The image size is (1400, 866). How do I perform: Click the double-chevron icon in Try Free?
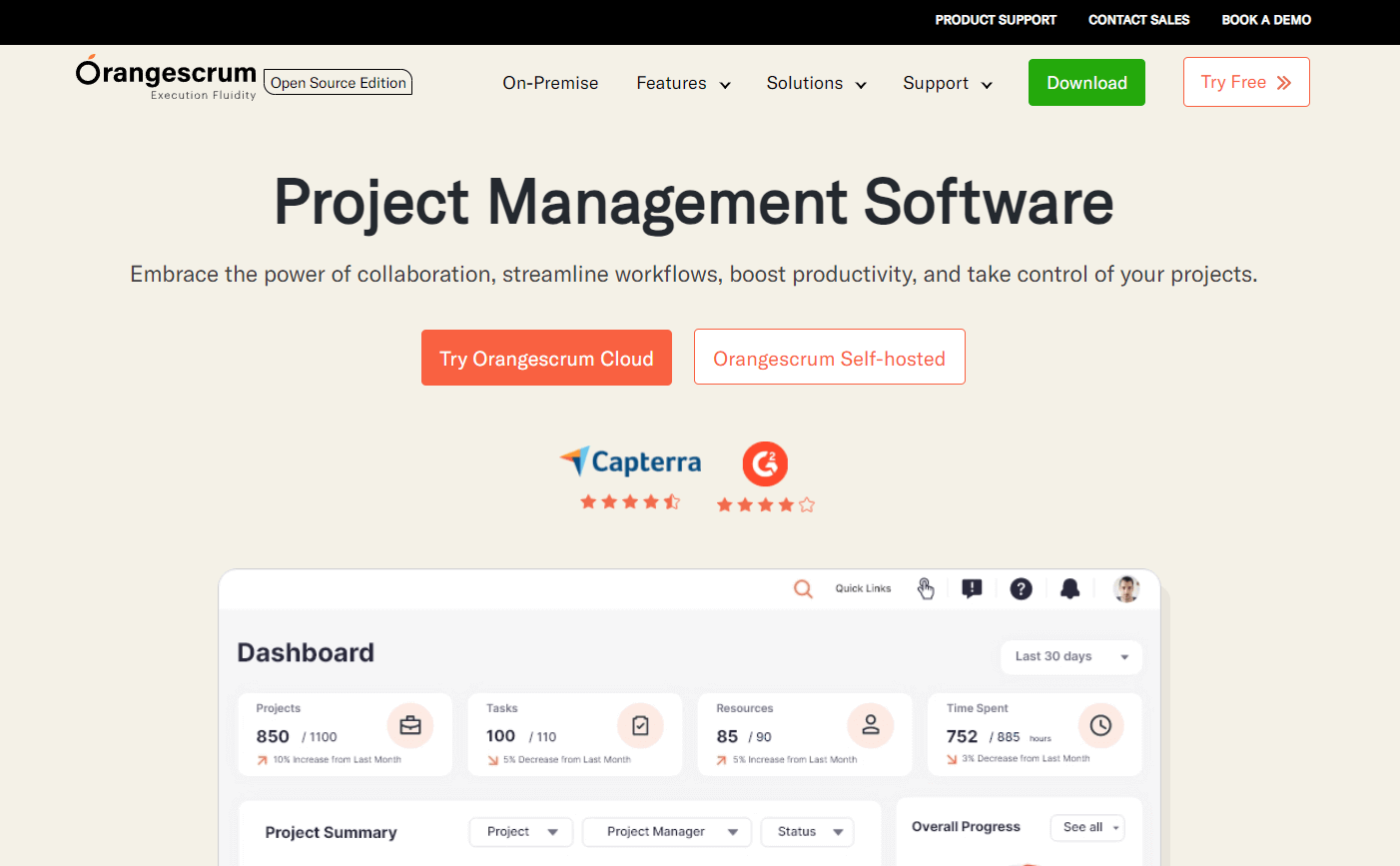(1284, 83)
